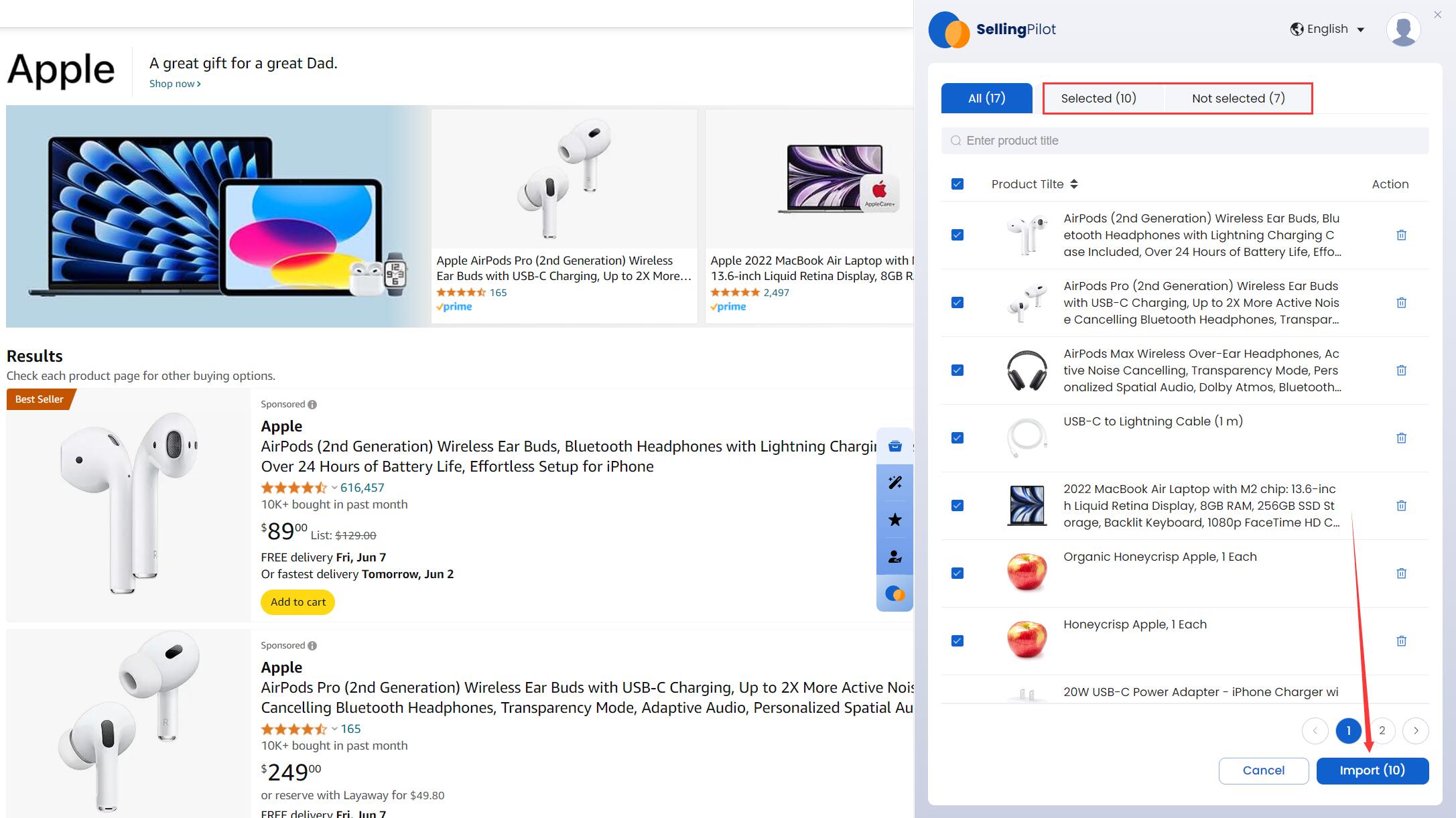Click the user-edit icon in floating sidebar
Screen dimensions: 1456x818
[x=895, y=557]
